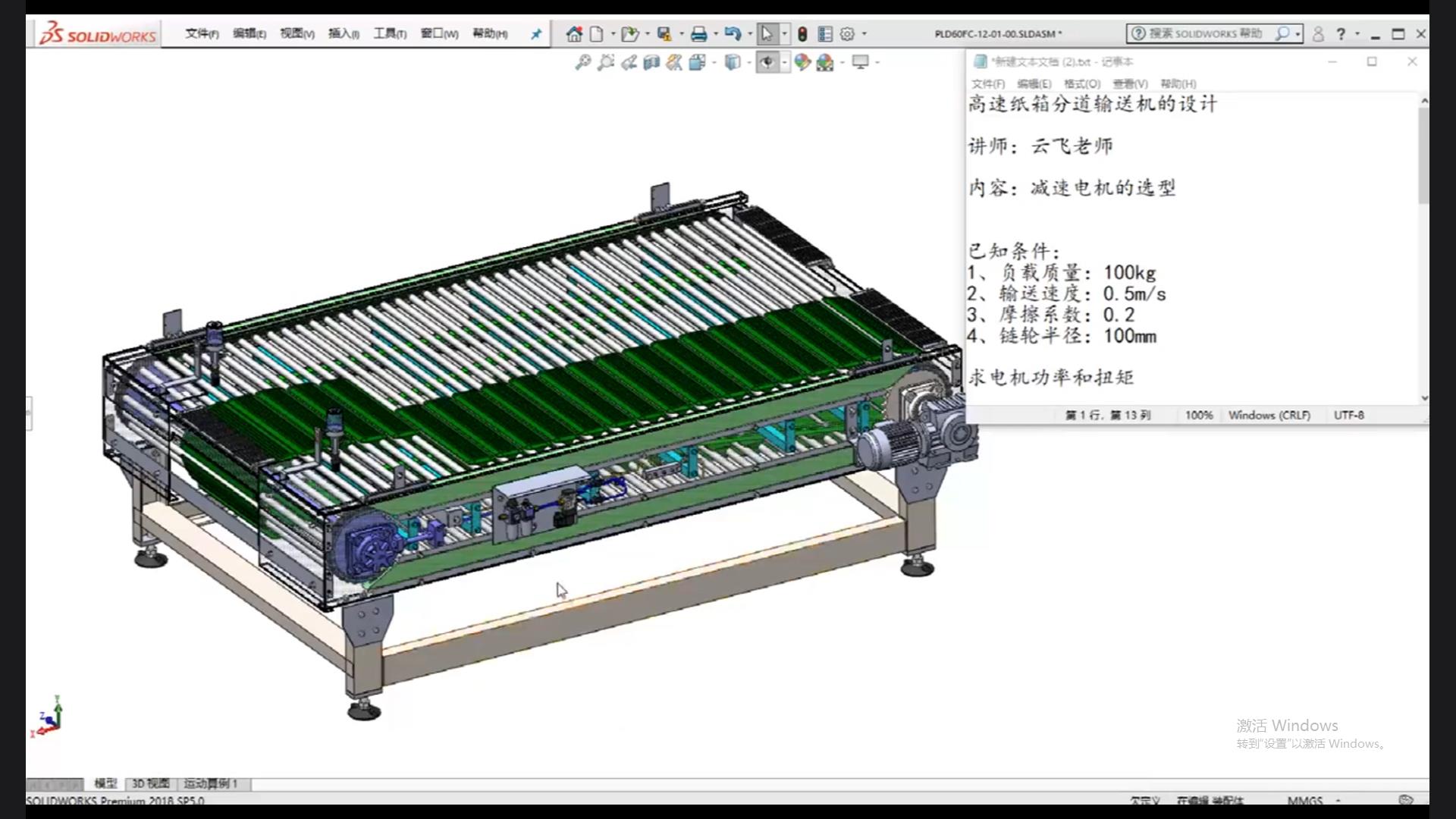Click the 100% zoom level in Notepad status bar
Screen dimensions: 1456x819
[1199, 416]
